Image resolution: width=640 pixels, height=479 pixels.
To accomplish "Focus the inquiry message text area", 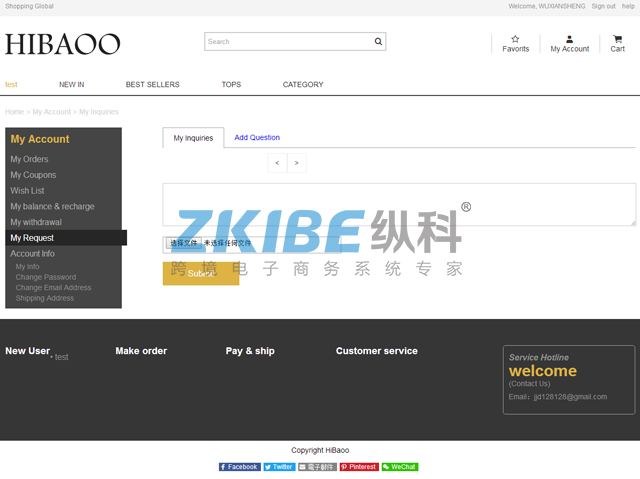I will click(x=399, y=204).
